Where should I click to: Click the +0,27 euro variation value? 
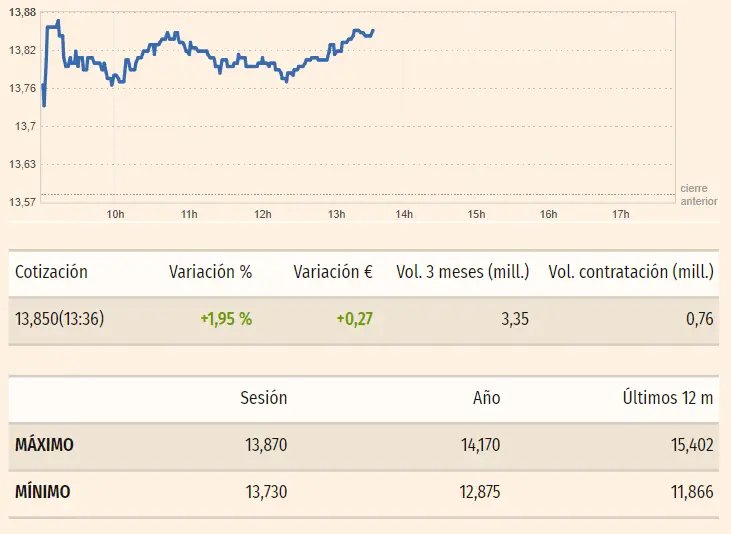tap(354, 320)
